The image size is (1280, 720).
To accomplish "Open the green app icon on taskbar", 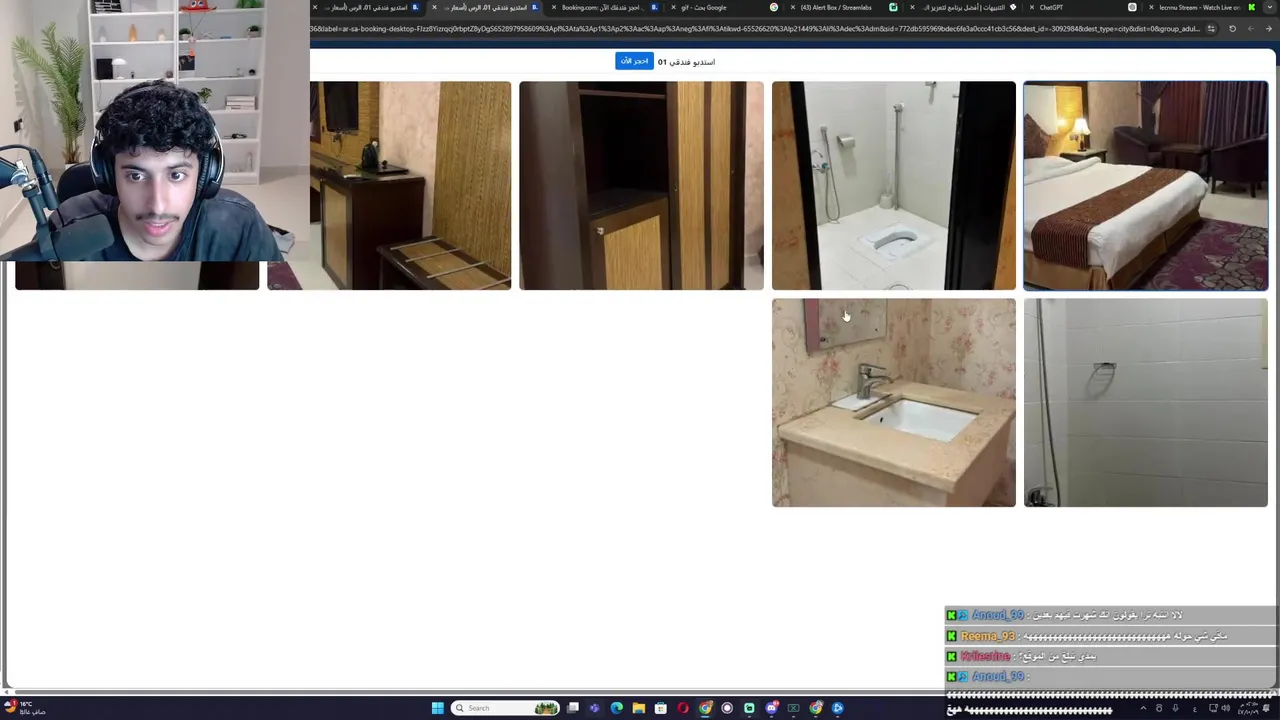I will click(749, 708).
